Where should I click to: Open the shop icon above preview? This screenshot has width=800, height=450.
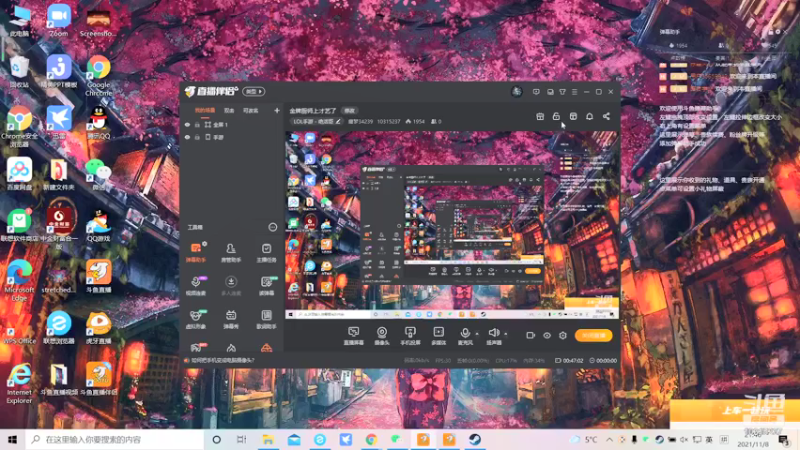pyautogui.click(x=573, y=116)
